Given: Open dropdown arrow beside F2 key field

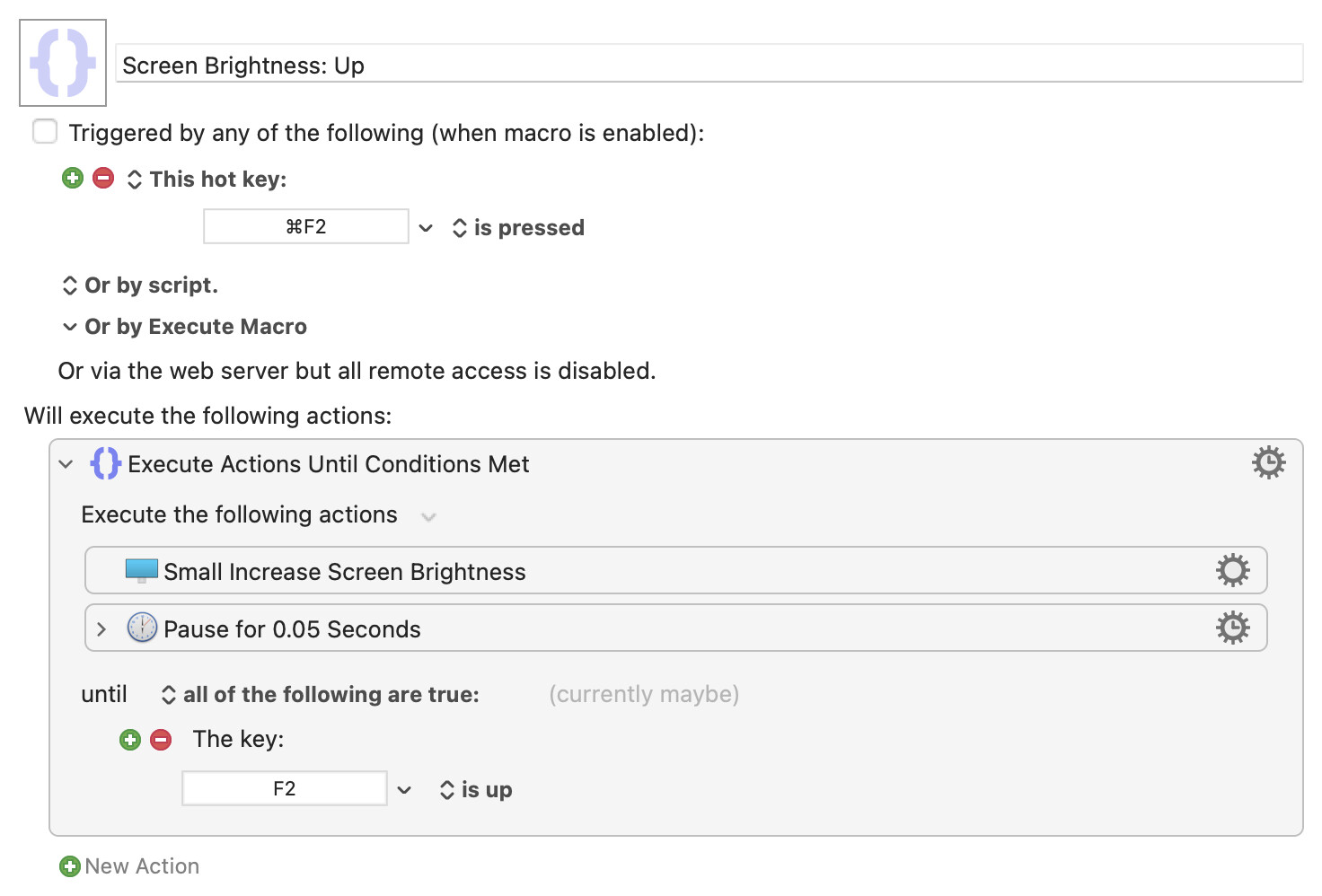Looking at the screenshot, I should point(404,790).
